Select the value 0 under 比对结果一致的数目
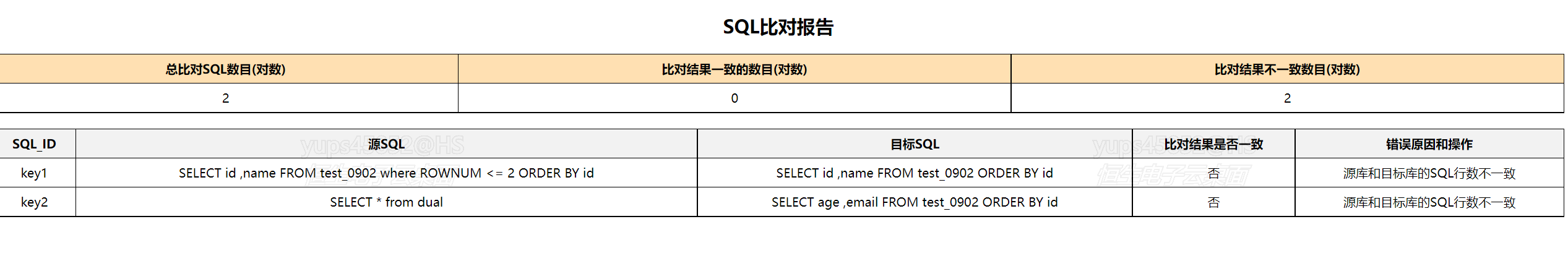Viewport: 1568px width, 253px height. pyautogui.click(x=734, y=98)
